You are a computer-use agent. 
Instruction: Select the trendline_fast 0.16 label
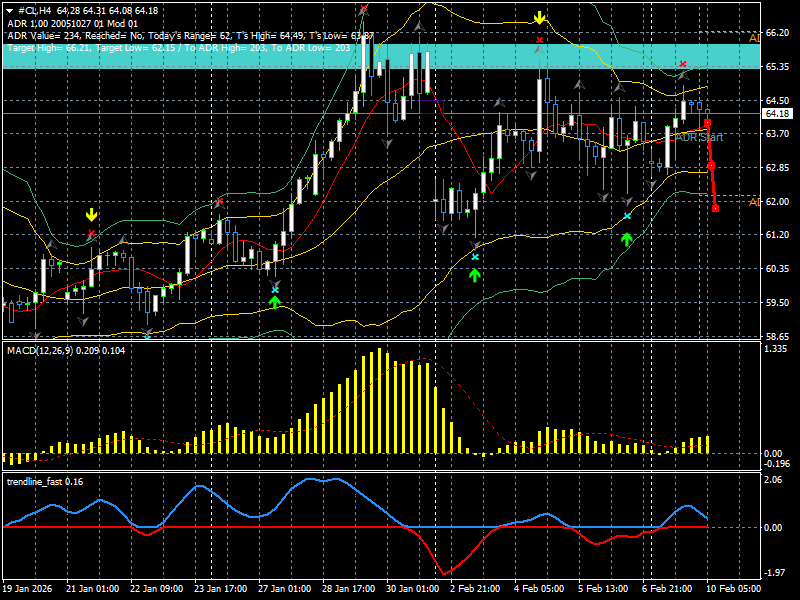[45, 482]
